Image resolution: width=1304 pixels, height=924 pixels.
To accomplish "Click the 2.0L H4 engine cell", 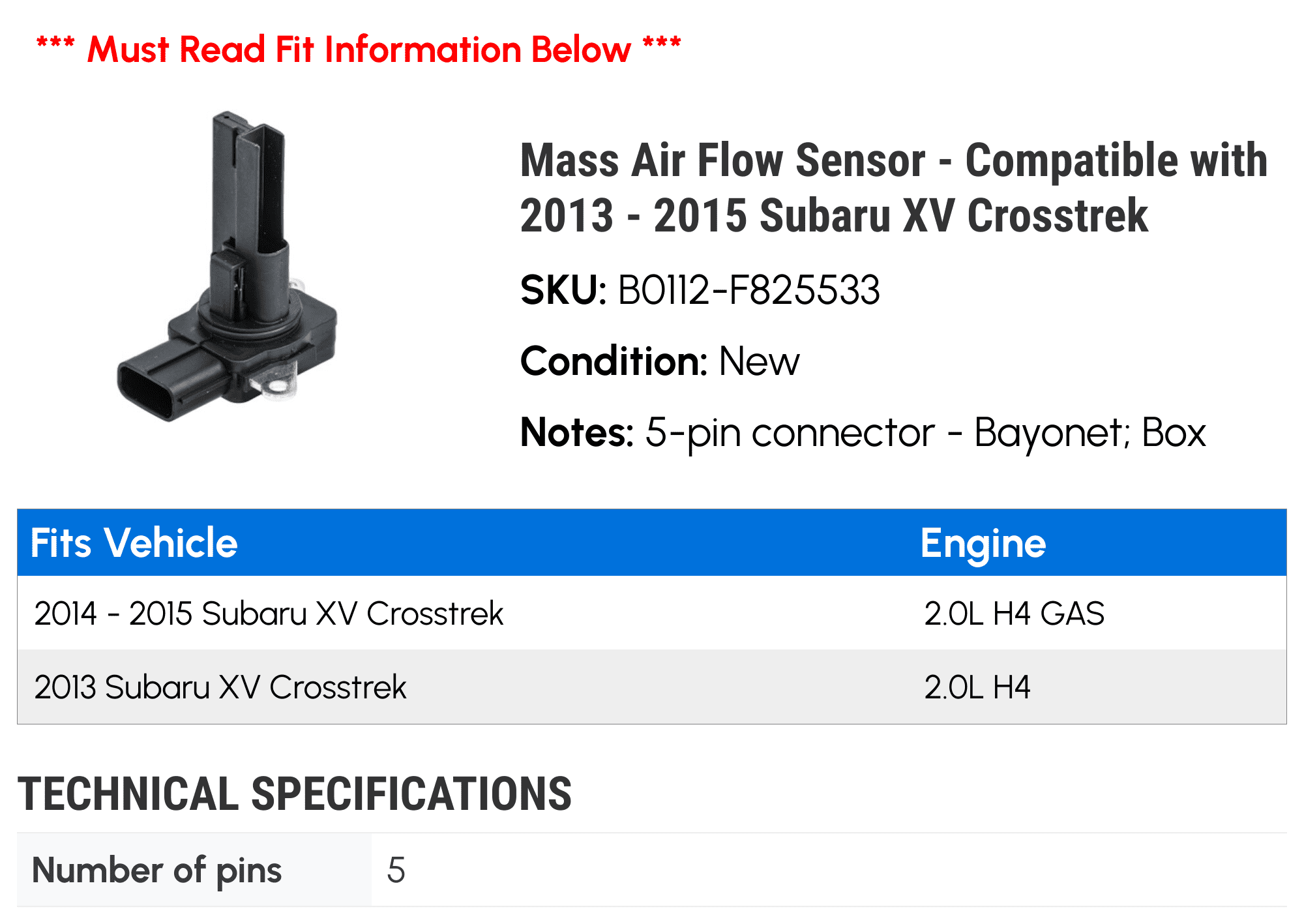I will coord(977,687).
